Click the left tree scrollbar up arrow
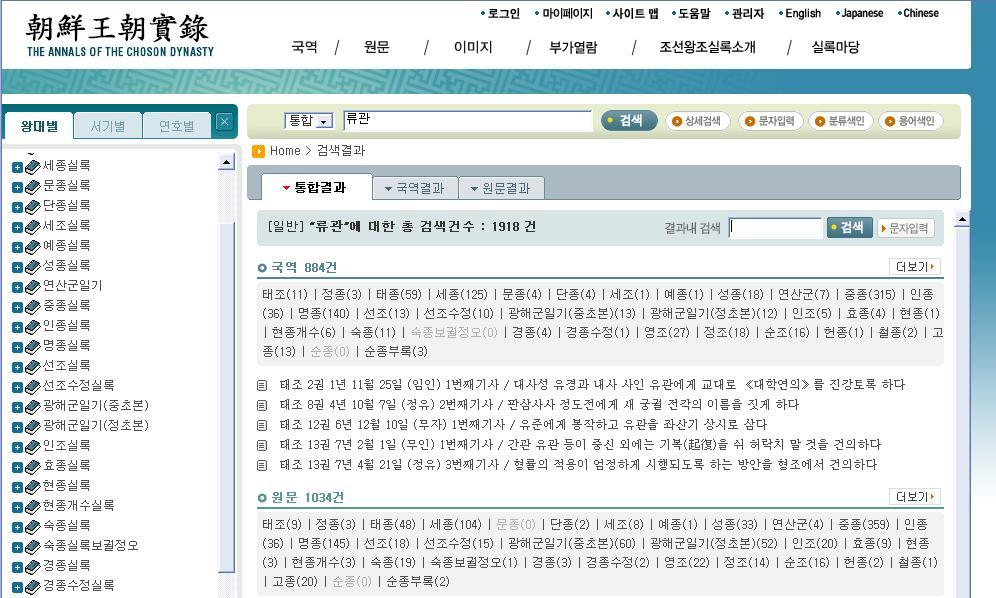This screenshot has width=996, height=598. 226,163
